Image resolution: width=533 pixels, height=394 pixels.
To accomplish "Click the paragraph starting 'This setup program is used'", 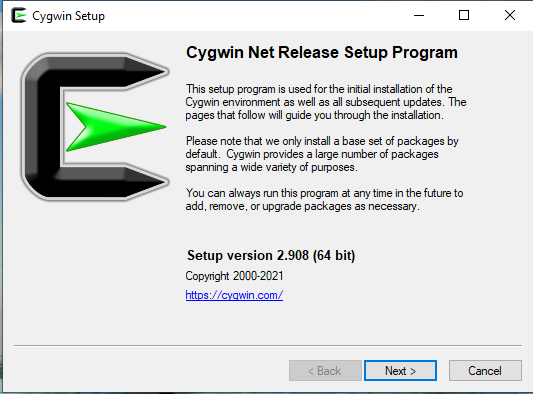I will (326, 102).
